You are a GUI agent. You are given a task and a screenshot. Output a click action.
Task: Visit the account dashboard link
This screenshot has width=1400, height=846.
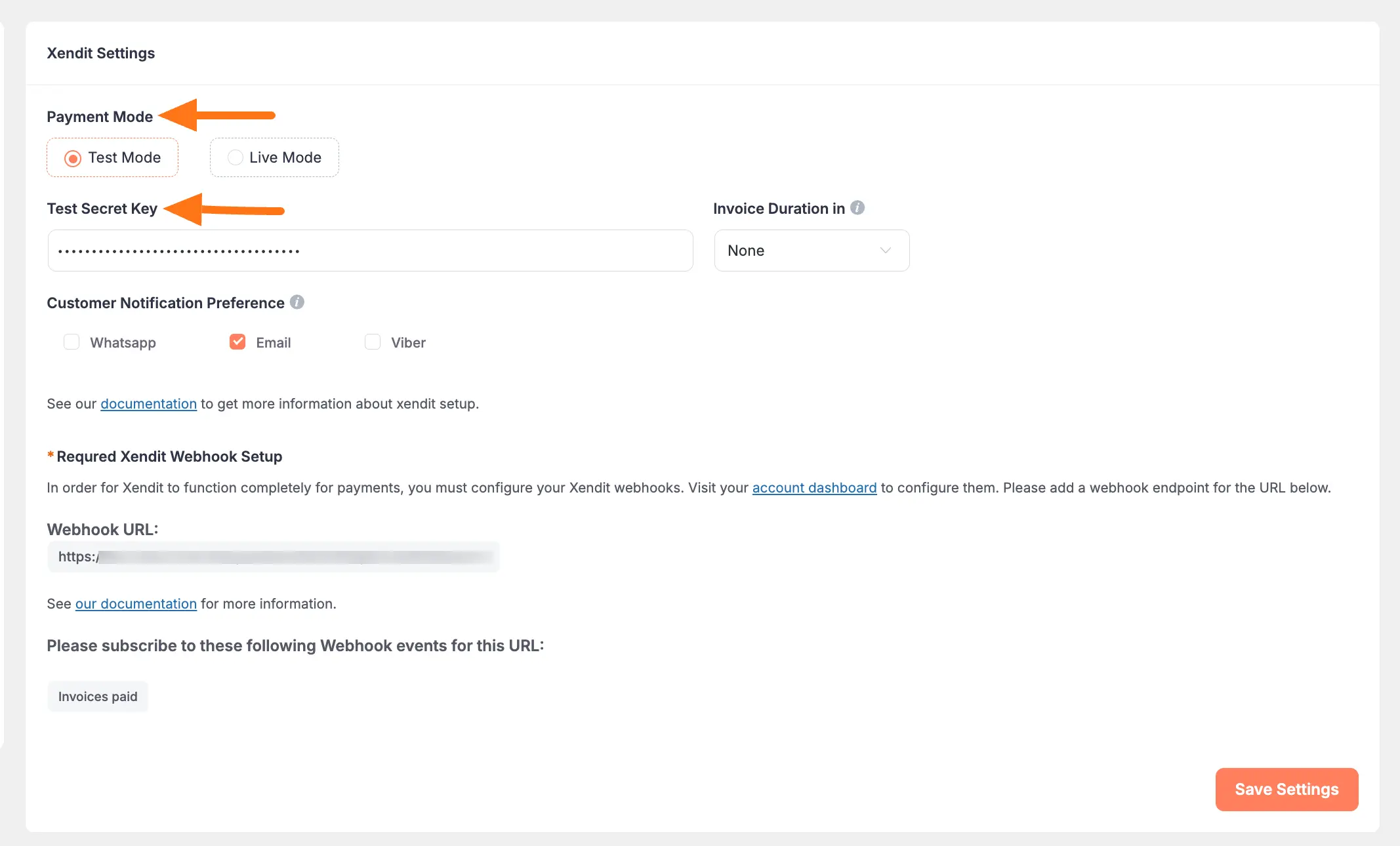813,487
